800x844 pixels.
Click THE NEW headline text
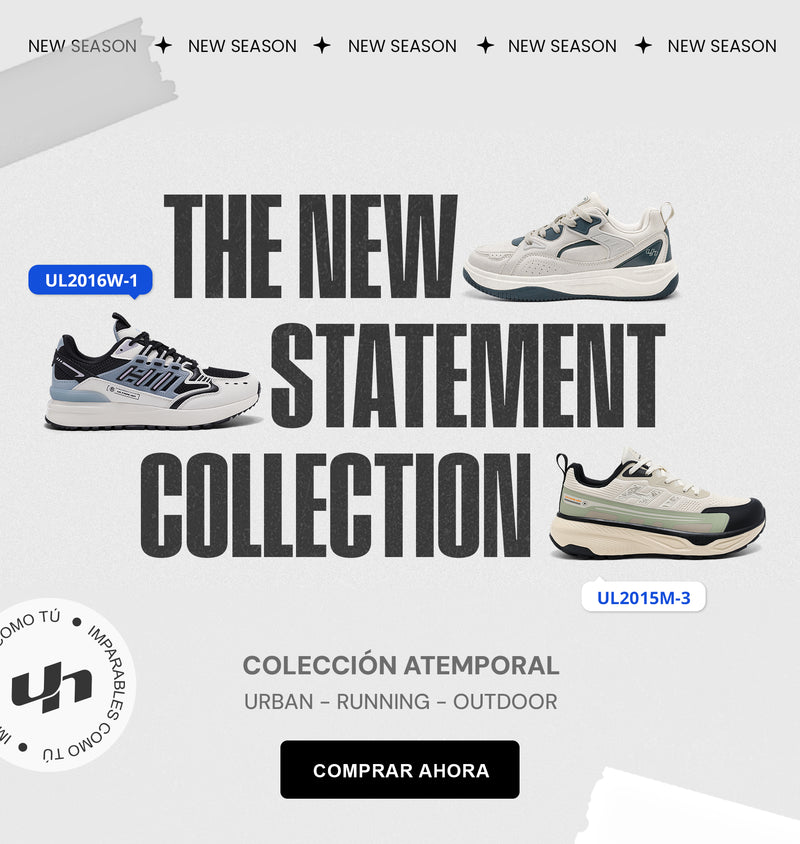click(311, 247)
